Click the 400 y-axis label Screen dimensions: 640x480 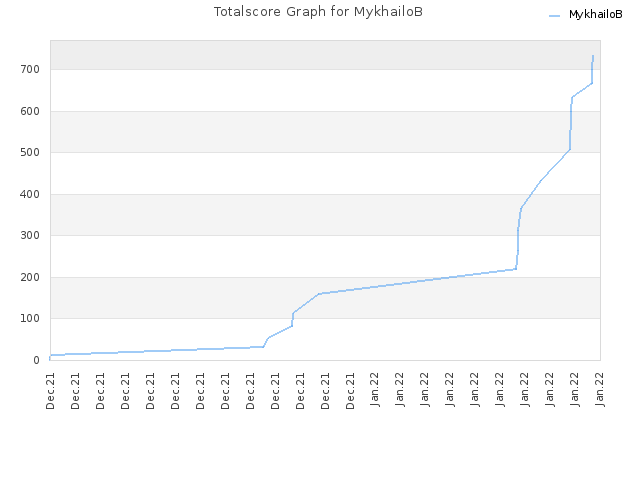point(30,194)
